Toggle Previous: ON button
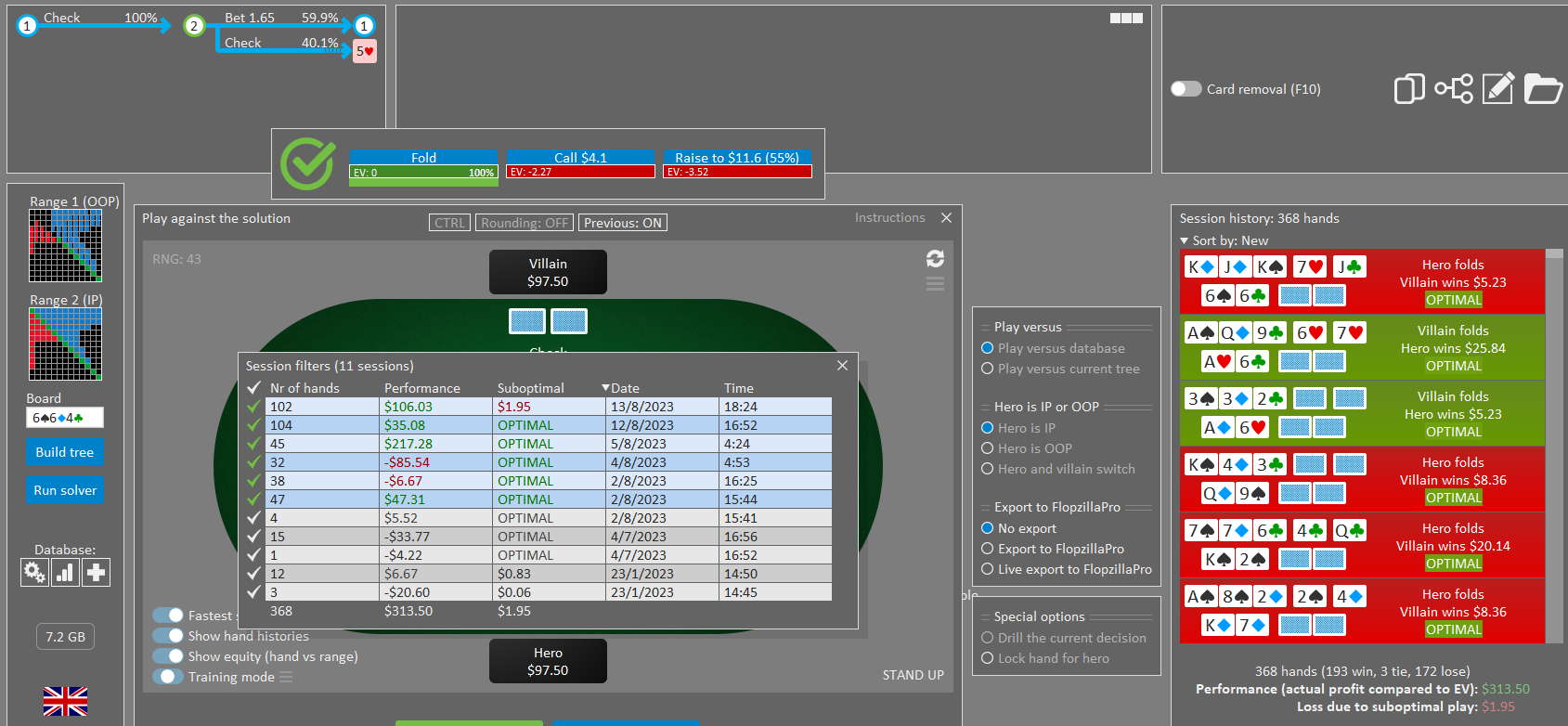The height and width of the screenshot is (726, 1568). [623, 223]
